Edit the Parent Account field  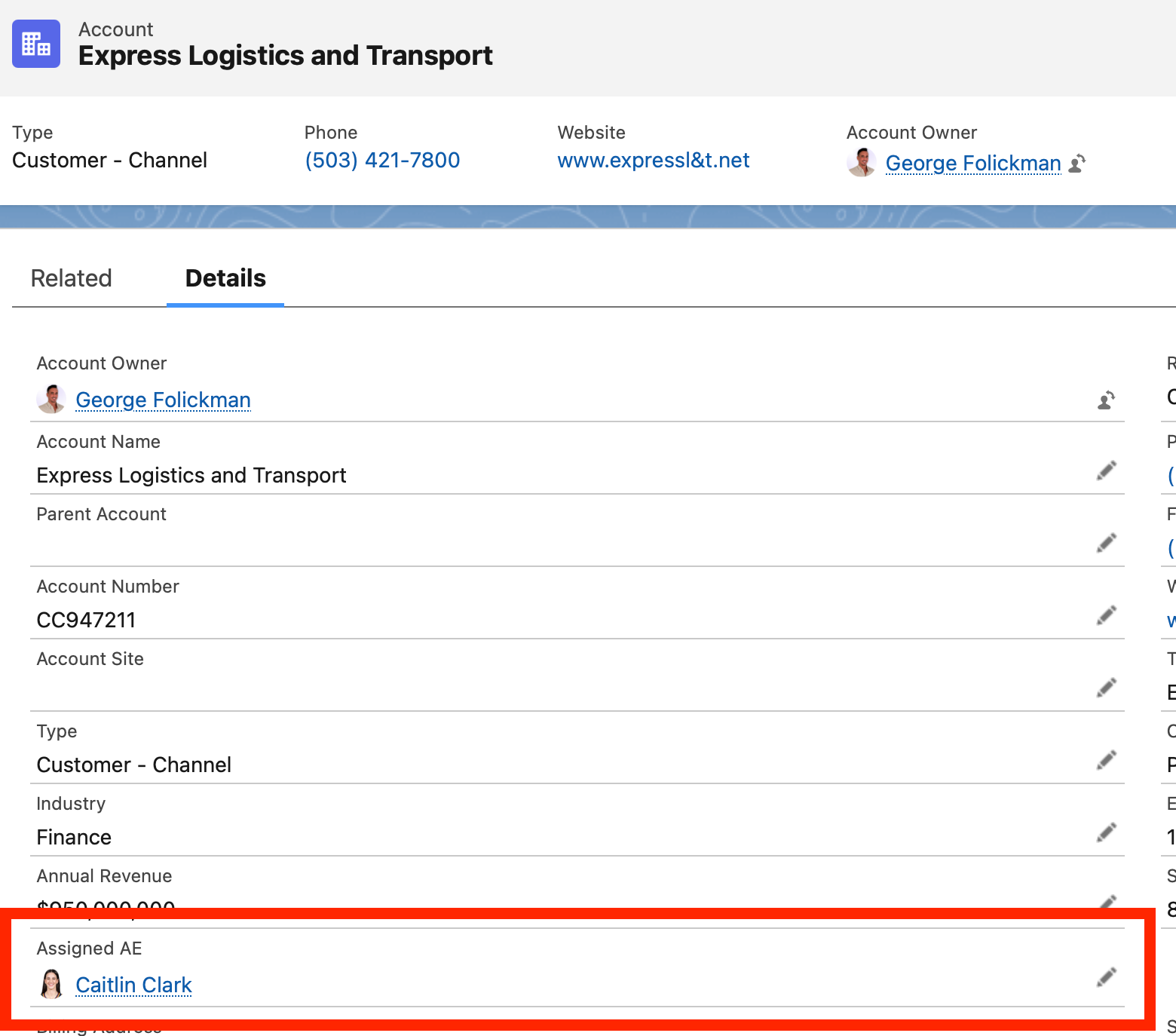pyautogui.click(x=1106, y=542)
